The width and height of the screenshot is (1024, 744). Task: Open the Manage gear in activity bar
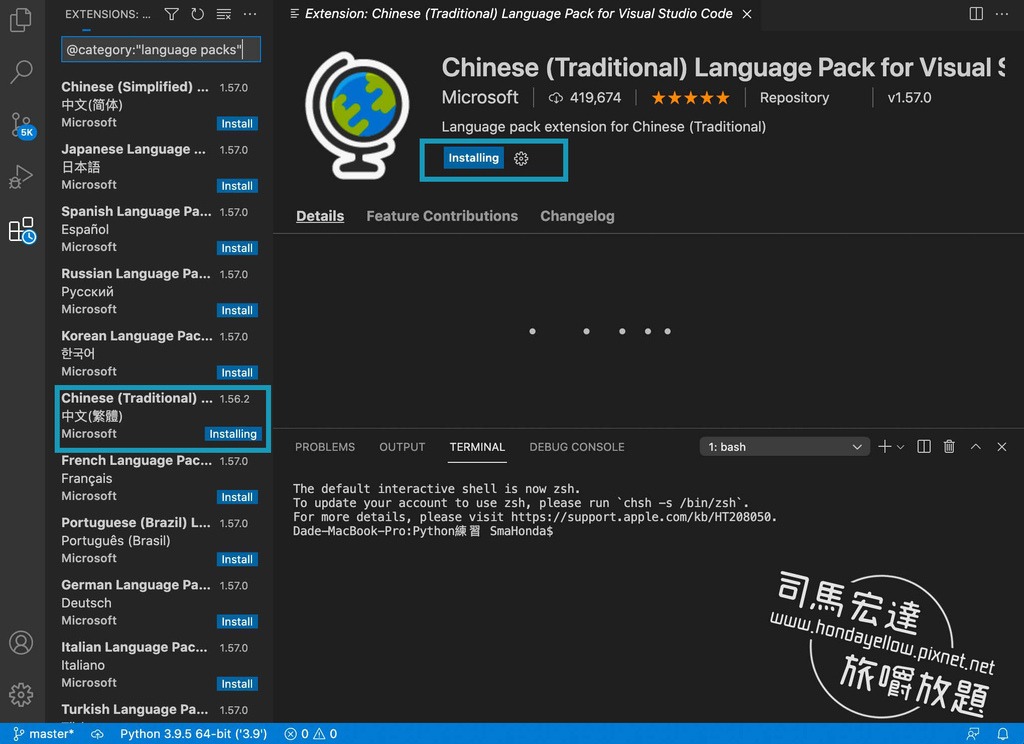coord(21,694)
